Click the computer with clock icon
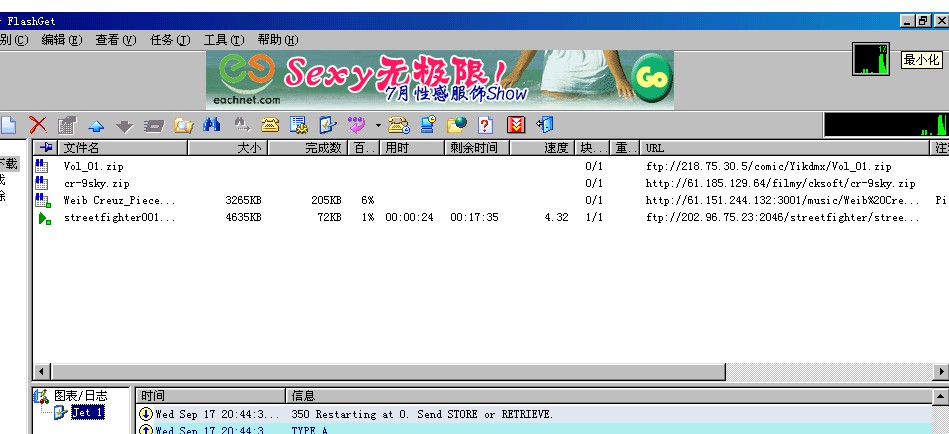This screenshot has height=434, width=949. pyautogui.click(x=429, y=125)
